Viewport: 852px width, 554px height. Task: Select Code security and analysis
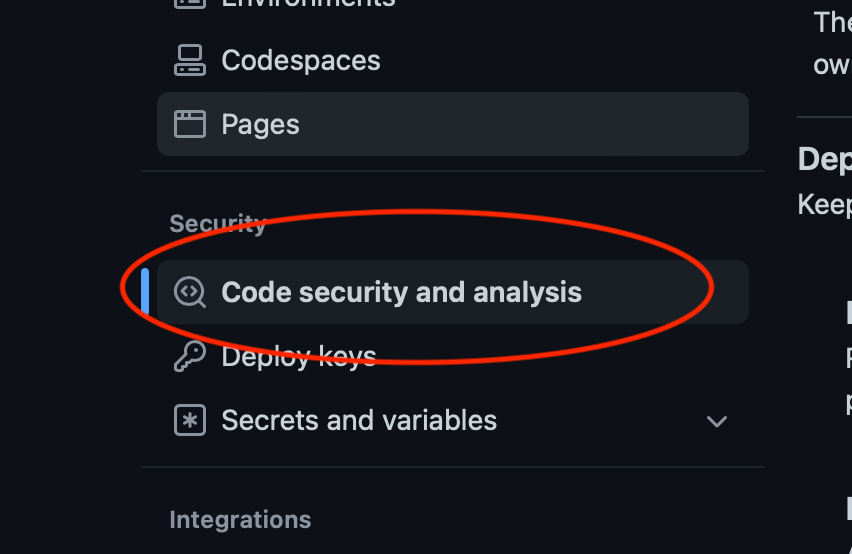click(x=402, y=292)
